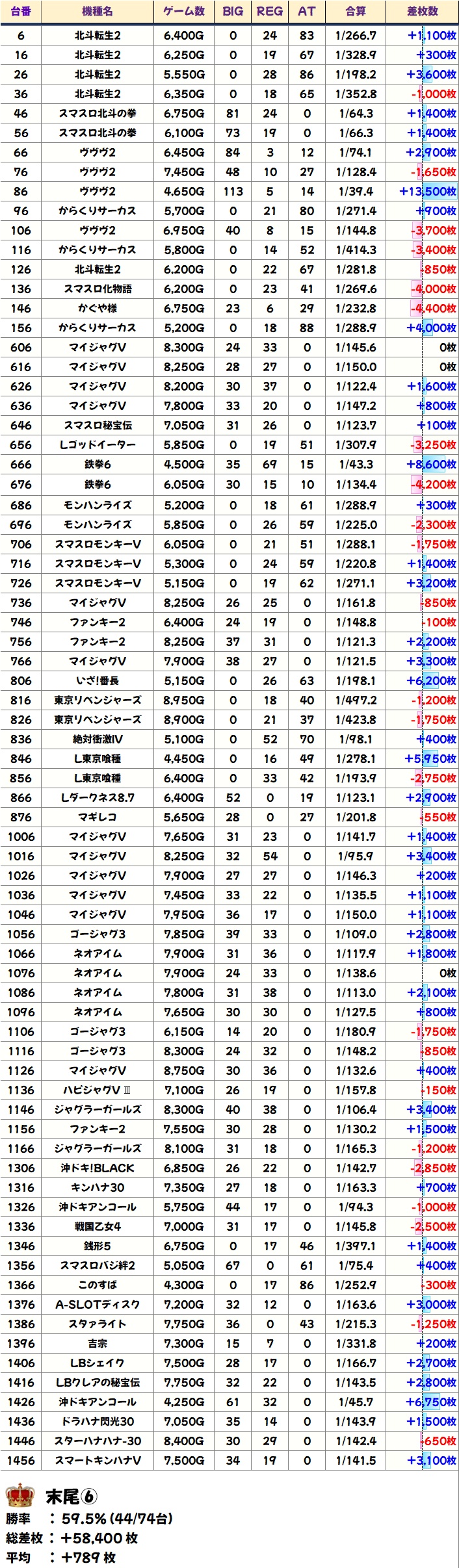
Task: Sort by the ゲーム数 column header
Action: (x=184, y=11)
